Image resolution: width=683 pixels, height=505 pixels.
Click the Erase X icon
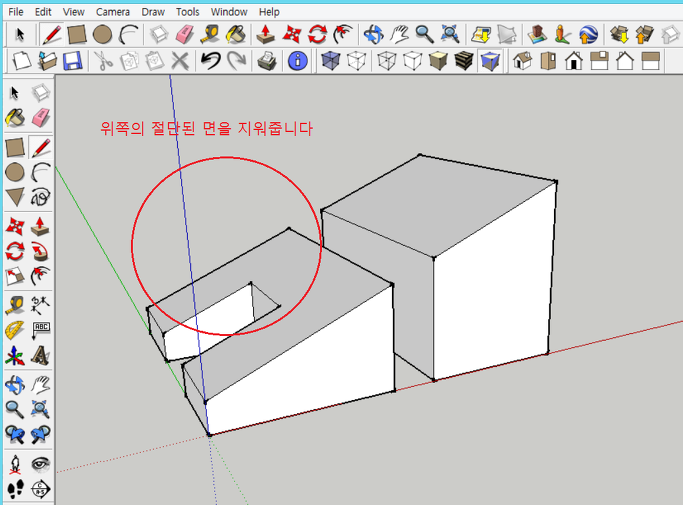click(x=179, y=61)
